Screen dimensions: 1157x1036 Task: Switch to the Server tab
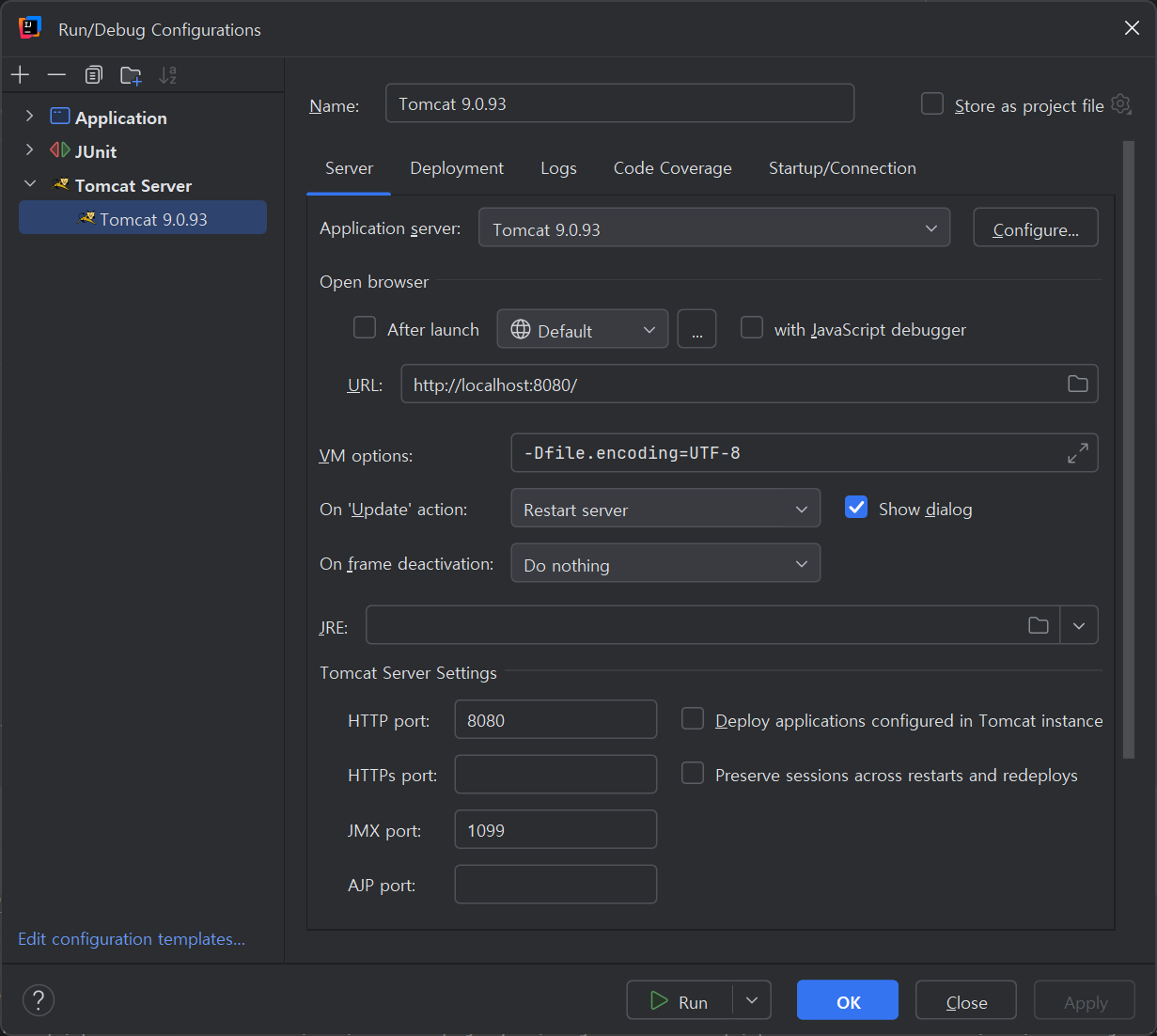tap(349, 168)
